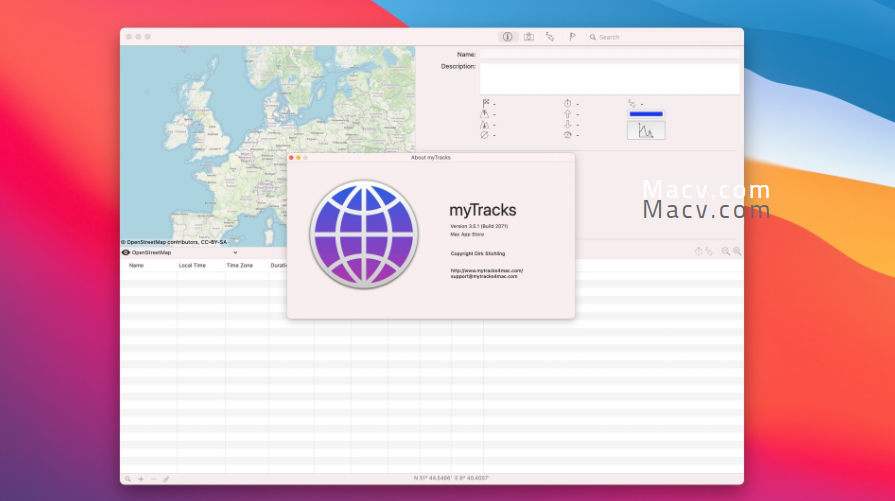The width and height of the screenshot is (895, 501).
Task: Click the edit pencil in bottom bar
Action: coord(166,479)
